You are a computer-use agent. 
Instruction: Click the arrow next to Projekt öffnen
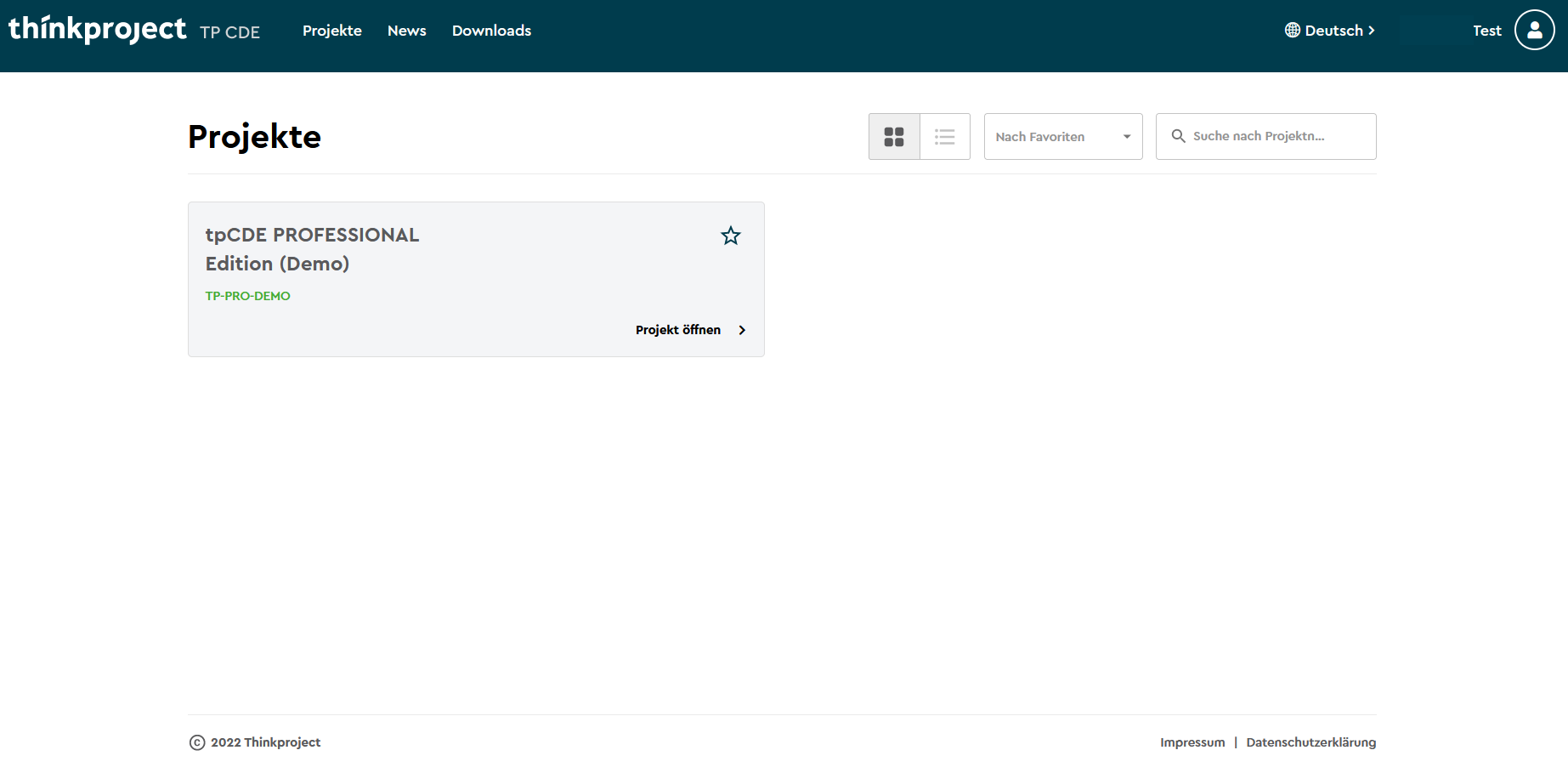[742, 330]
